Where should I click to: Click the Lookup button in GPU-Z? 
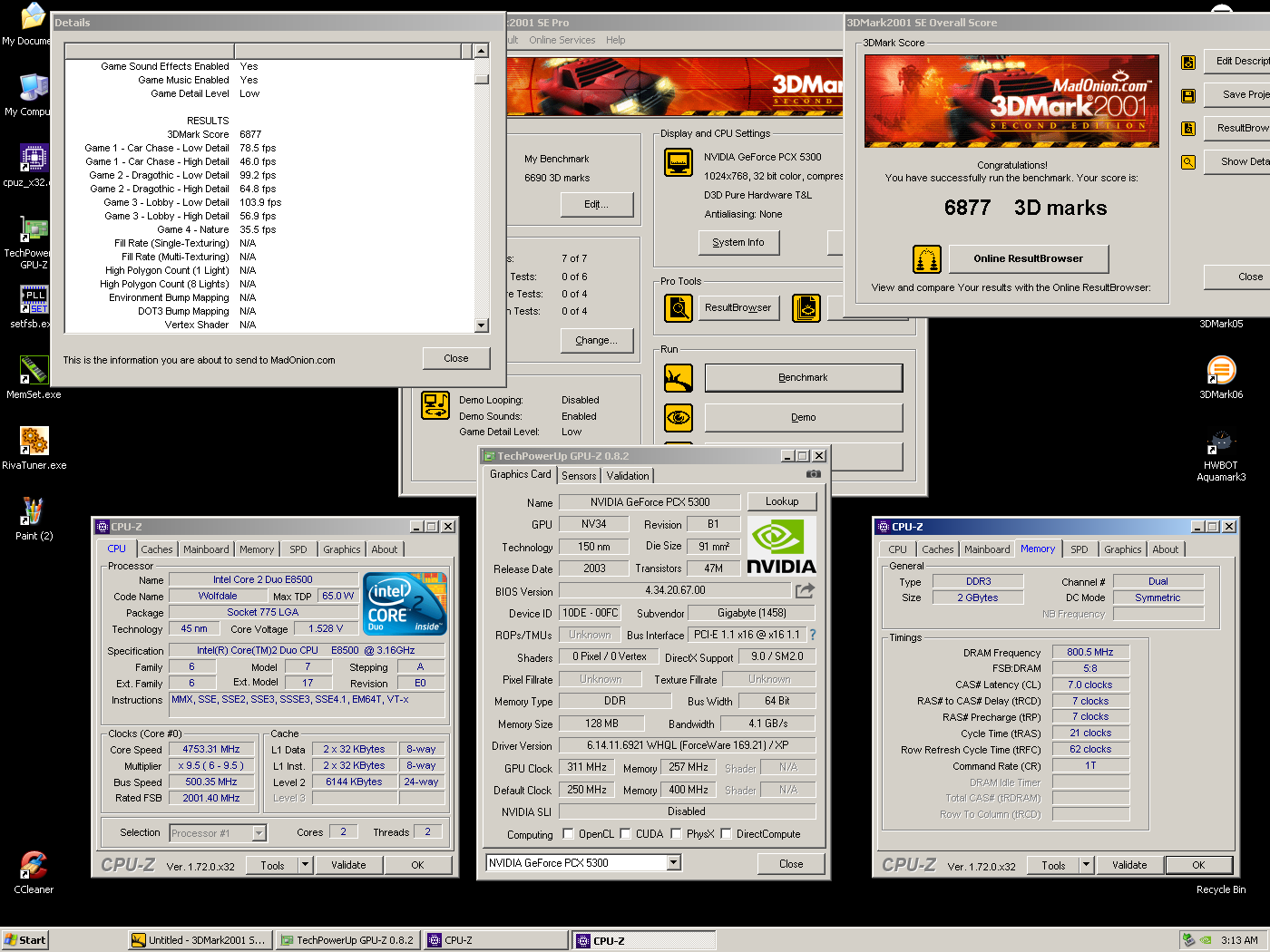(782, 501)
